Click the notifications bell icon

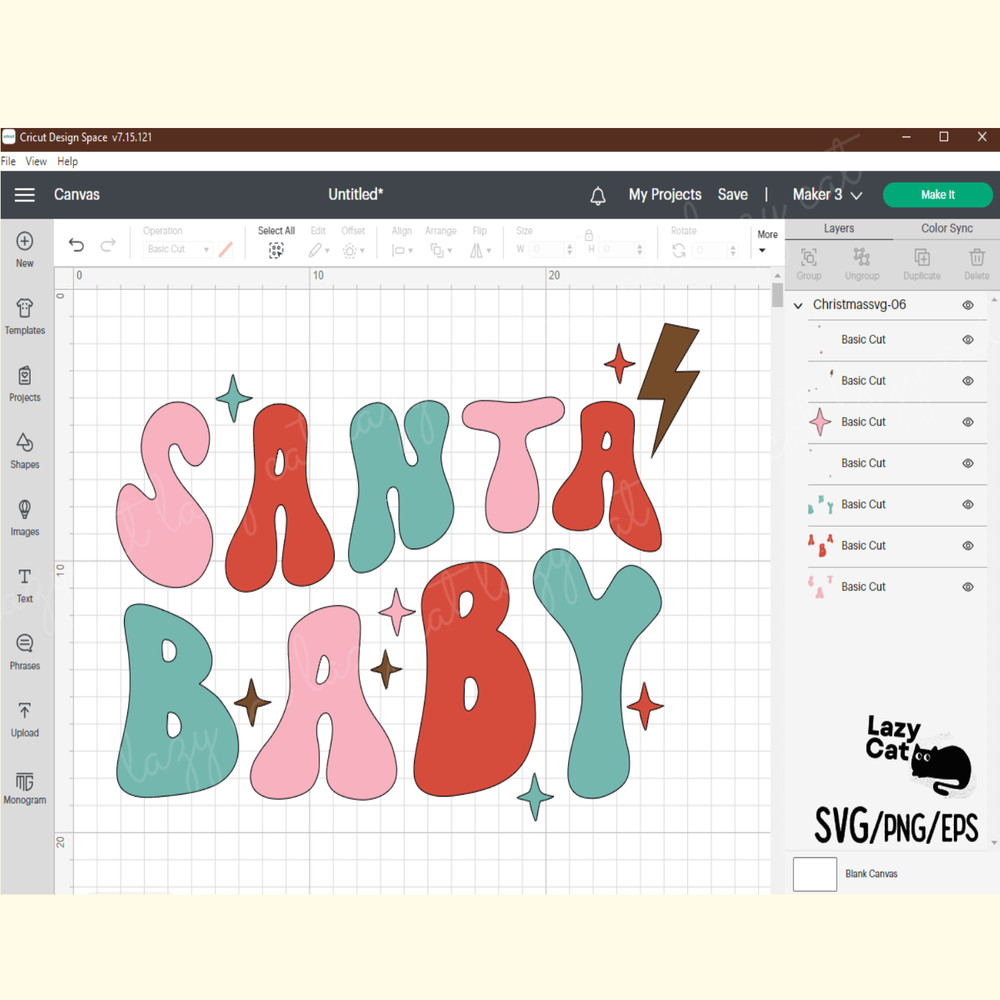pyautogui.click(x=598, y=195)
